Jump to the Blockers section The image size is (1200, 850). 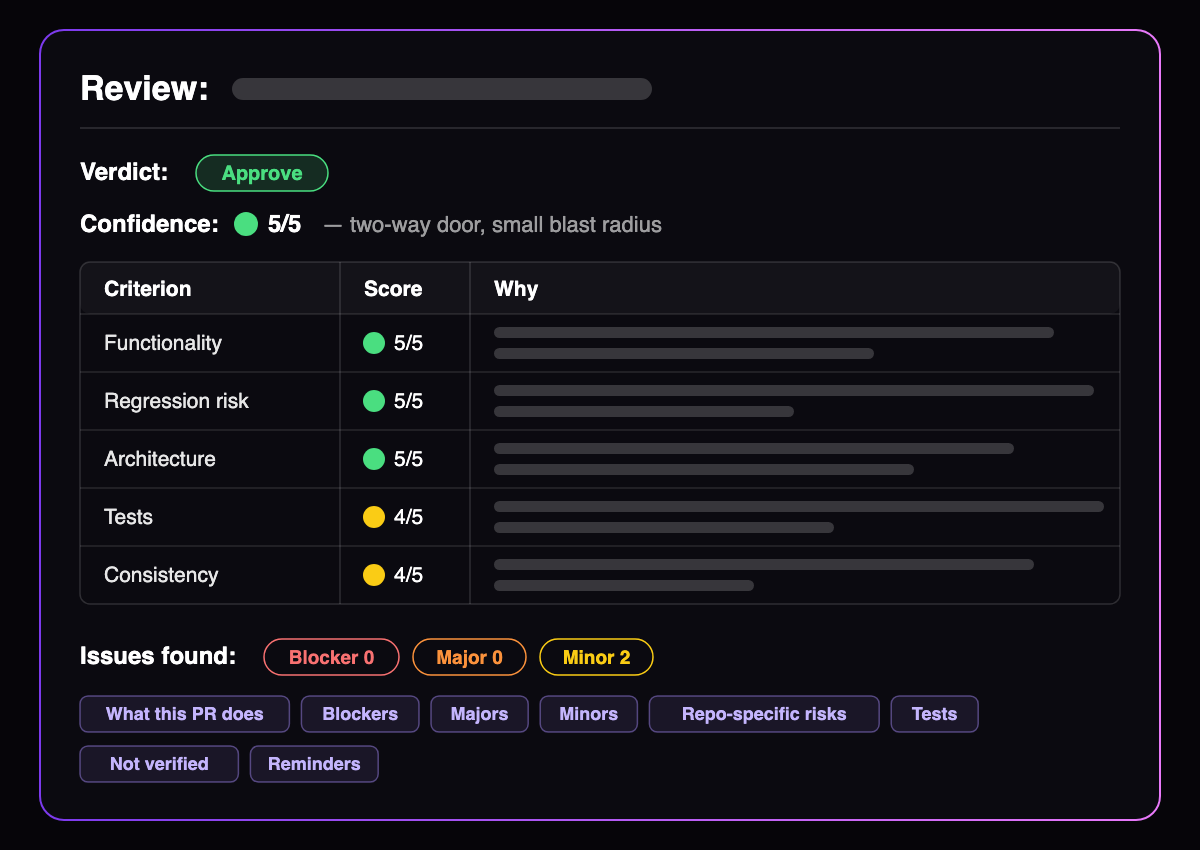[x=360, y=714]
